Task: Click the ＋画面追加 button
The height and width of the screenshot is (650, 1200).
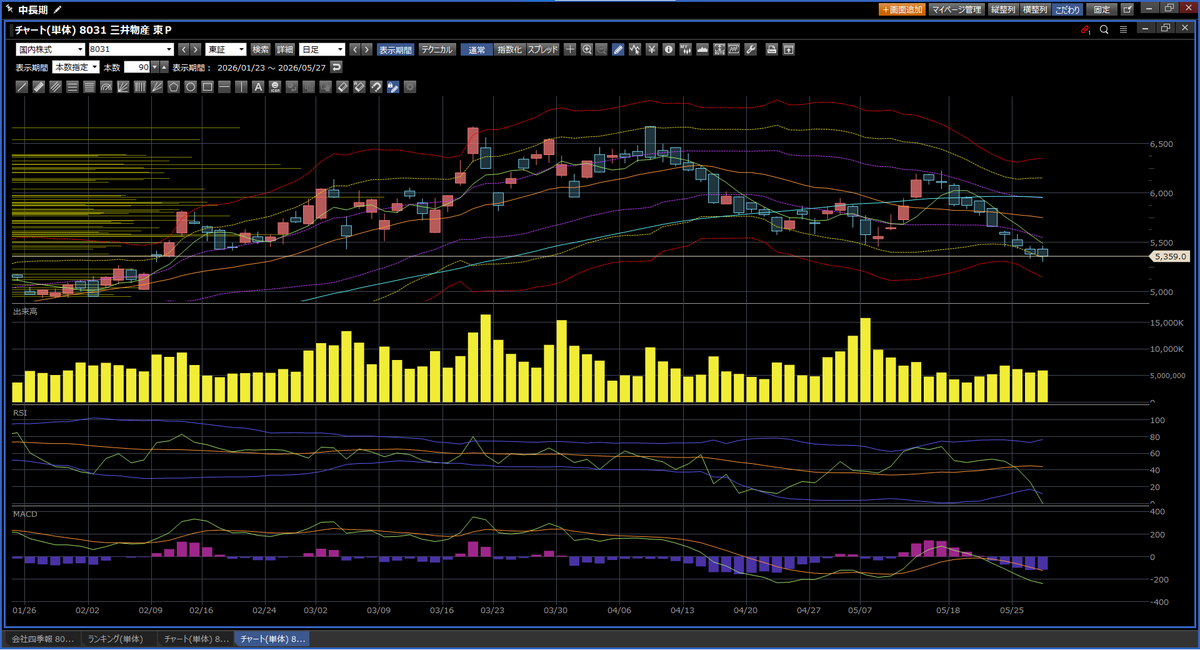Action: (x=902, y=9)
